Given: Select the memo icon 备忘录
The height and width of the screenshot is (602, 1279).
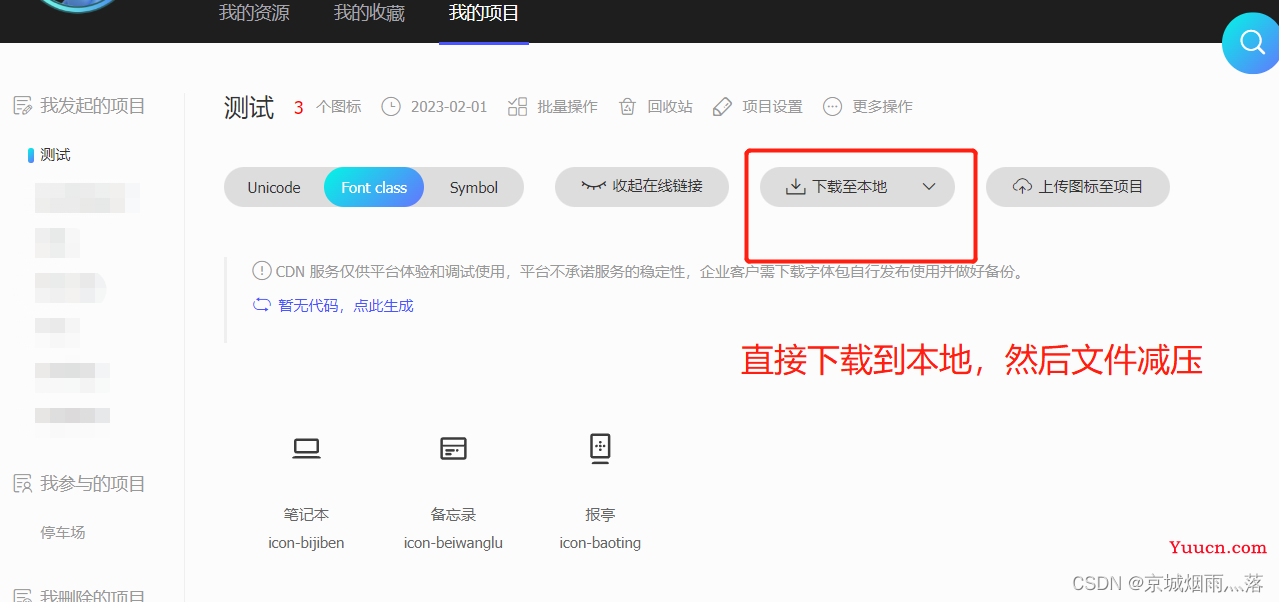Looking at the screenshot, I should [453, 449].
